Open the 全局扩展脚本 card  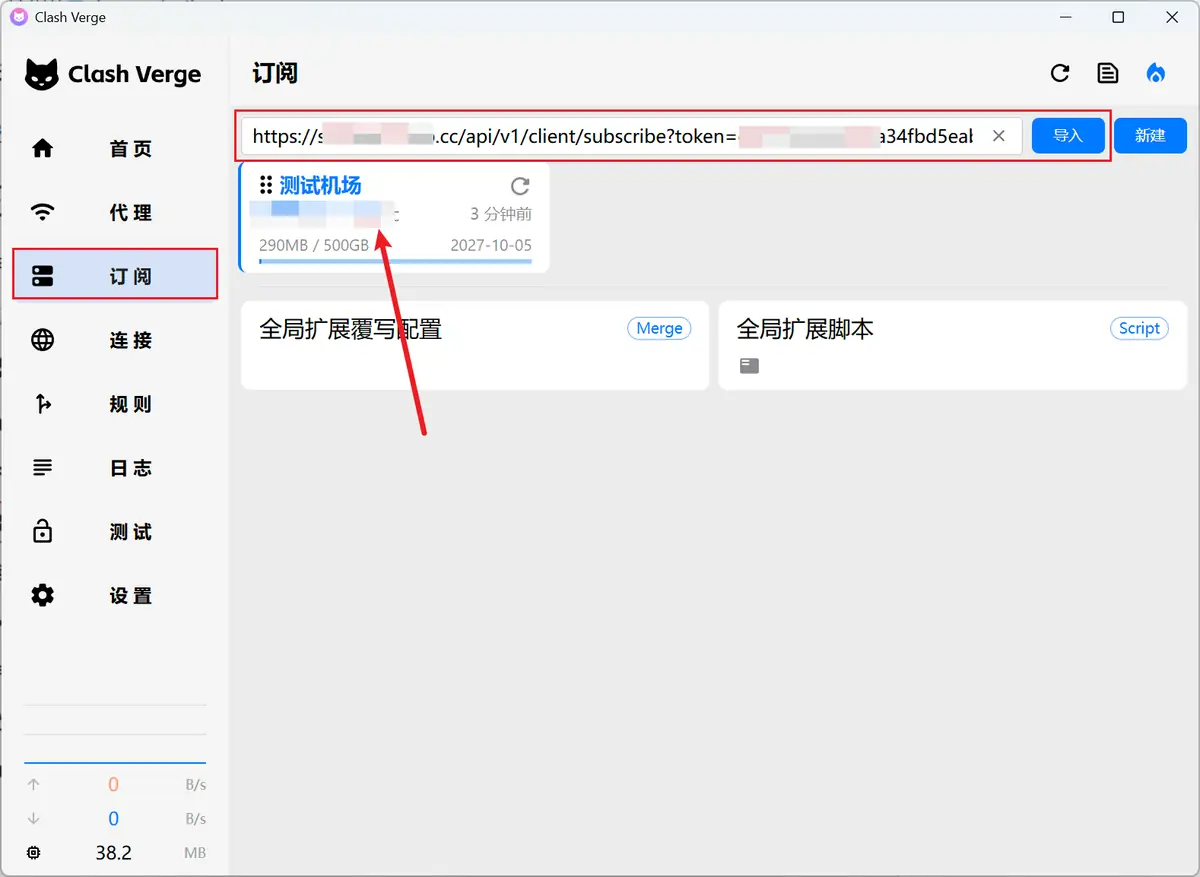(953, 346)
